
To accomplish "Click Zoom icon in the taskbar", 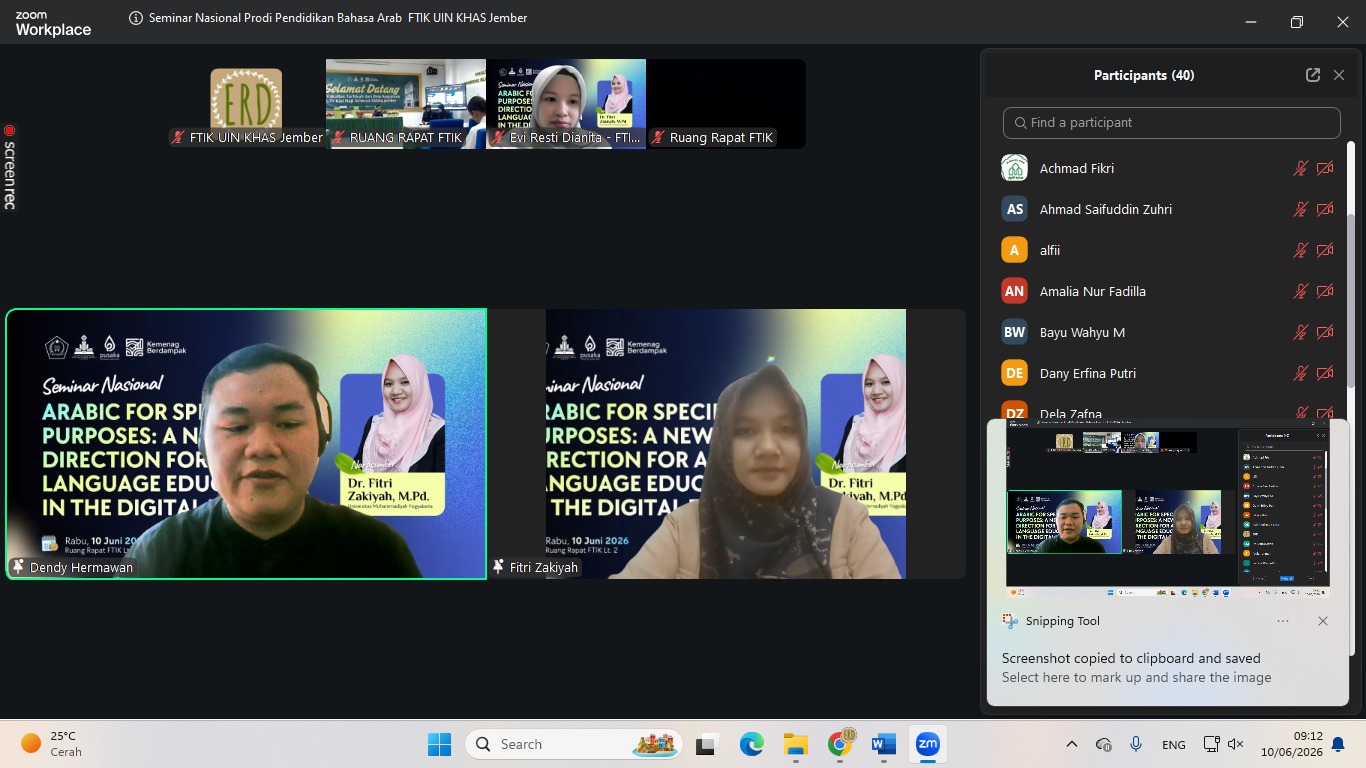I will coord(928,744).
